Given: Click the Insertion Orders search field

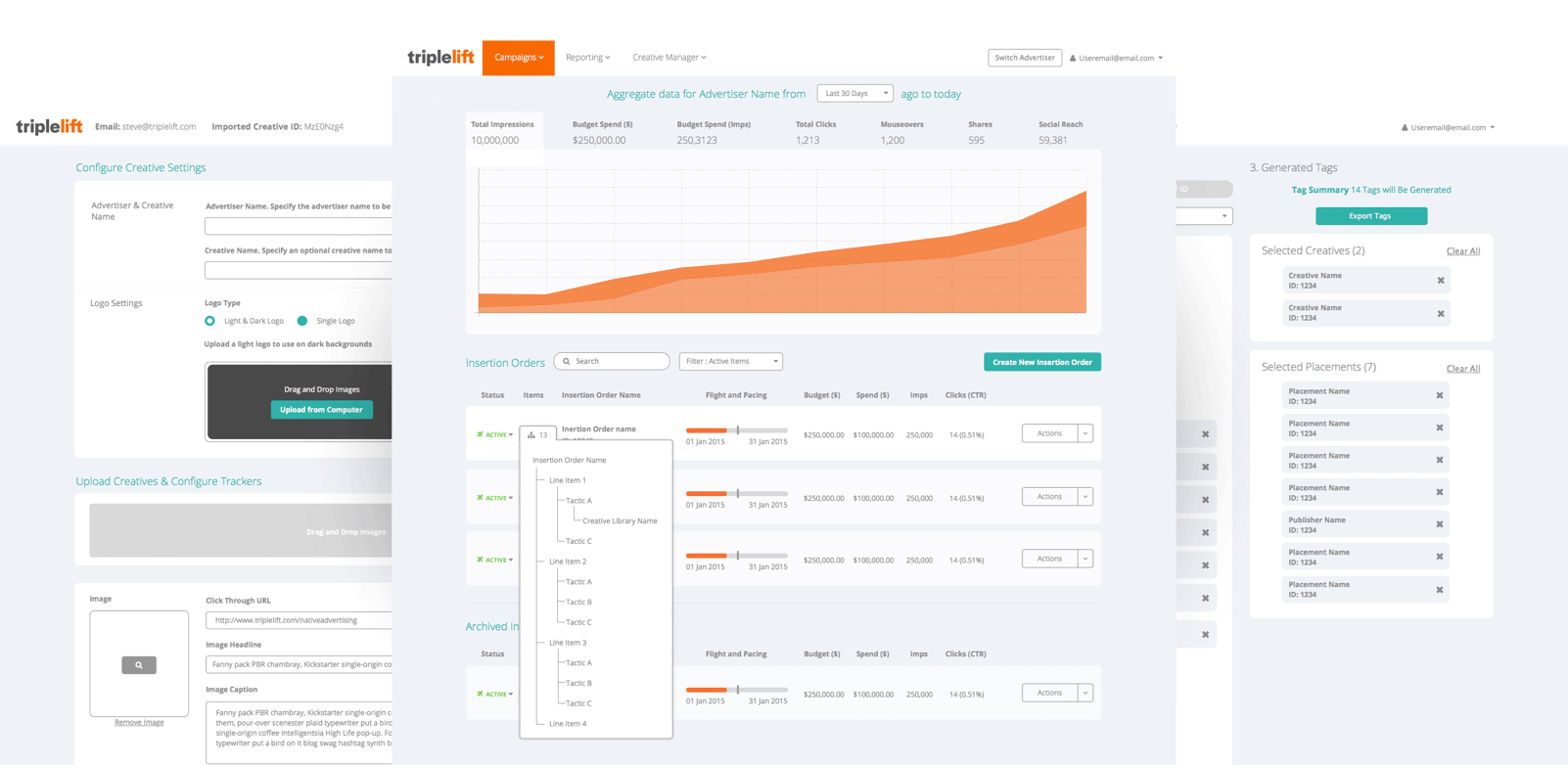Looking at the screenshot, I should (x=612, y=362).
